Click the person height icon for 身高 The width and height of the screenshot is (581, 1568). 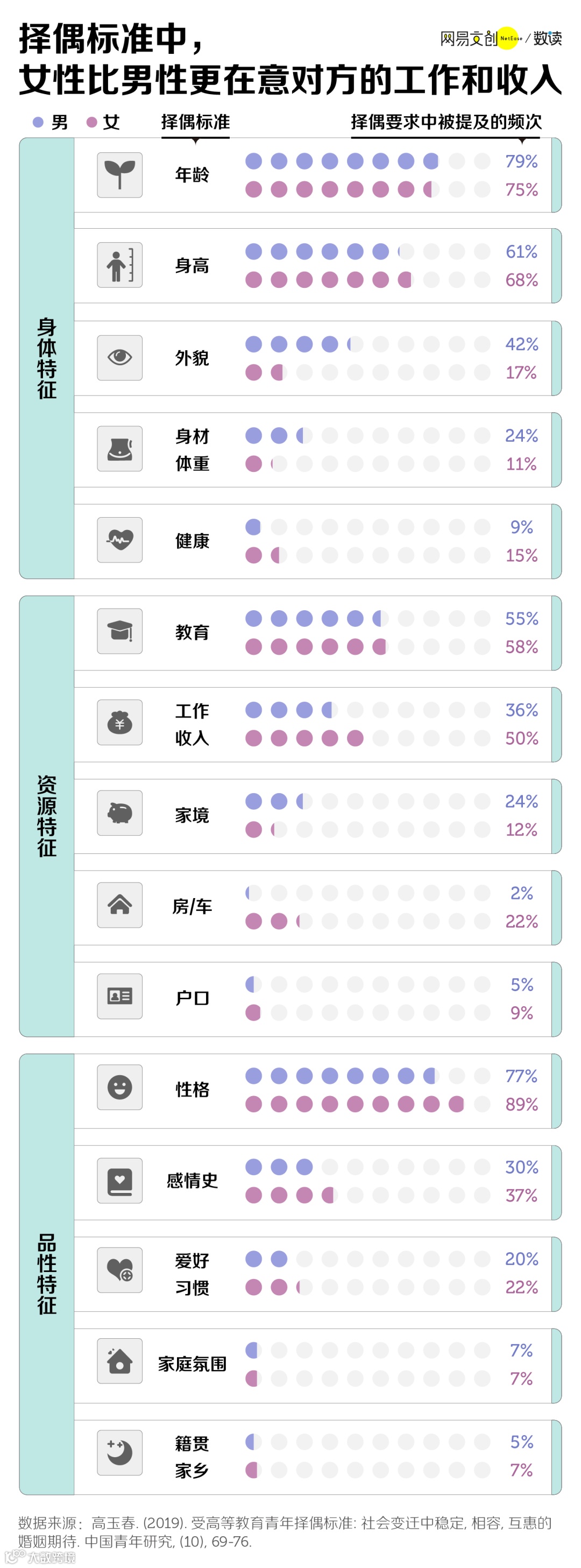119,265
